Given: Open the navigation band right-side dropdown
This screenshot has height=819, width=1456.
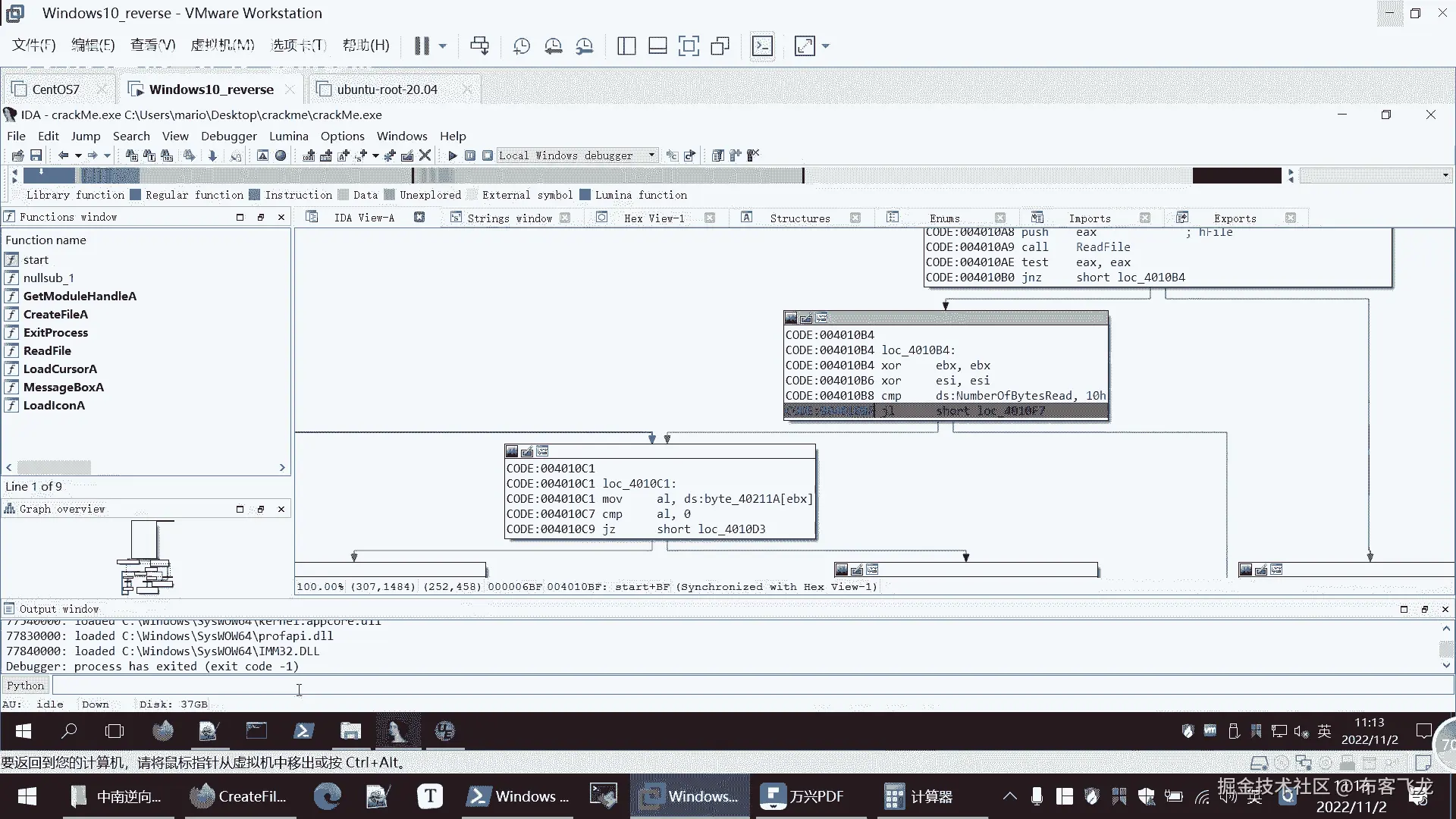Looking at the screenshot, I should pos(1445,175).
